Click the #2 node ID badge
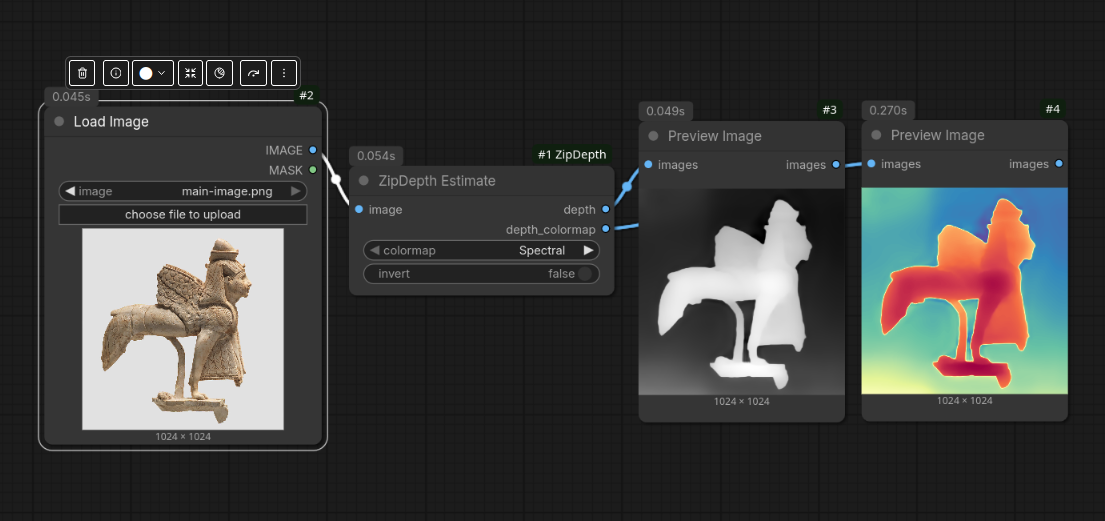Viewport: 1105px width, 521px height. pyautogui.click(x=306, y=96)
